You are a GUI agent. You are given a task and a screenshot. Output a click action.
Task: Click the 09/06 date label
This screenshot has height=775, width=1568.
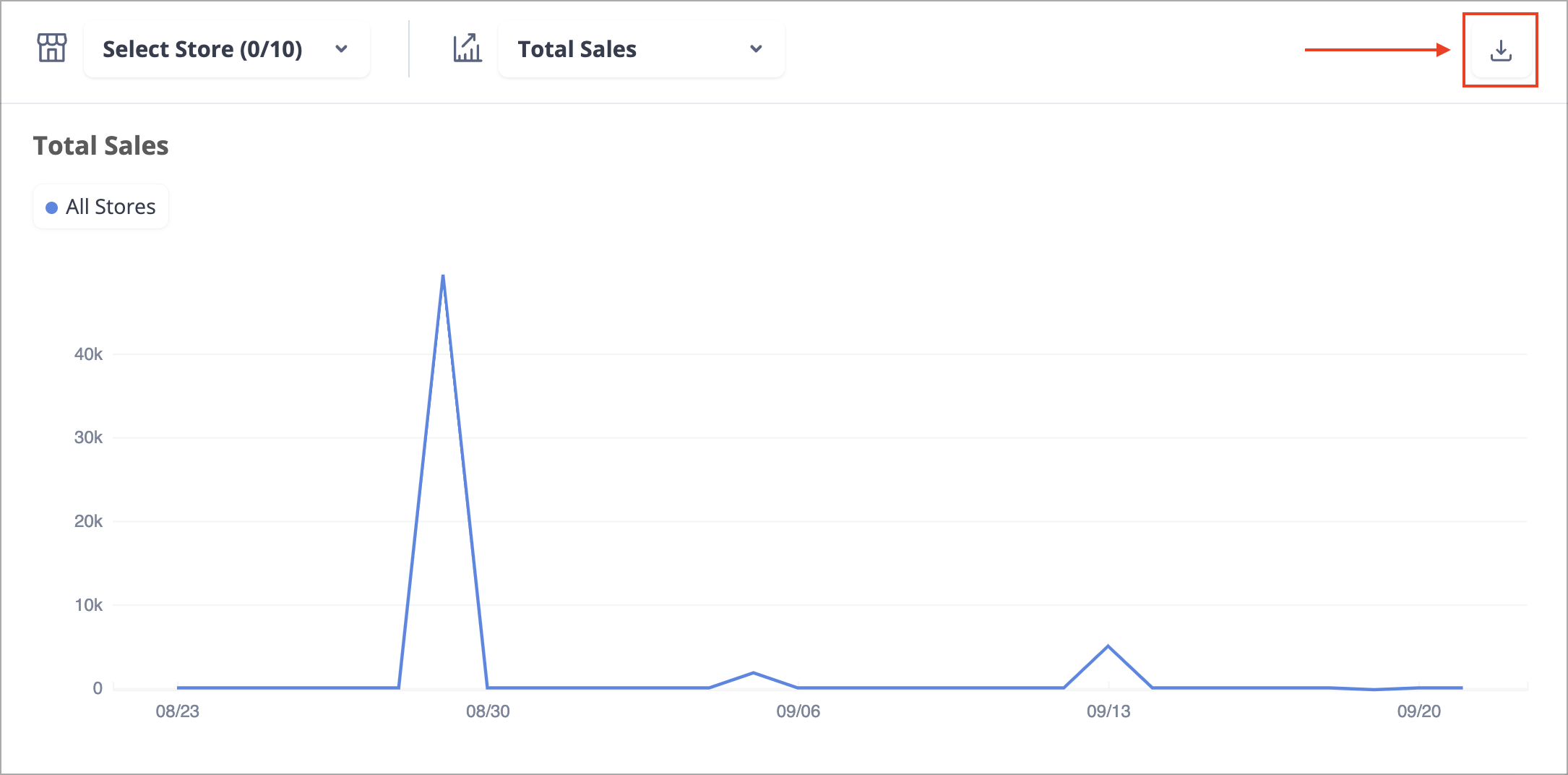[x=798, y=711]
